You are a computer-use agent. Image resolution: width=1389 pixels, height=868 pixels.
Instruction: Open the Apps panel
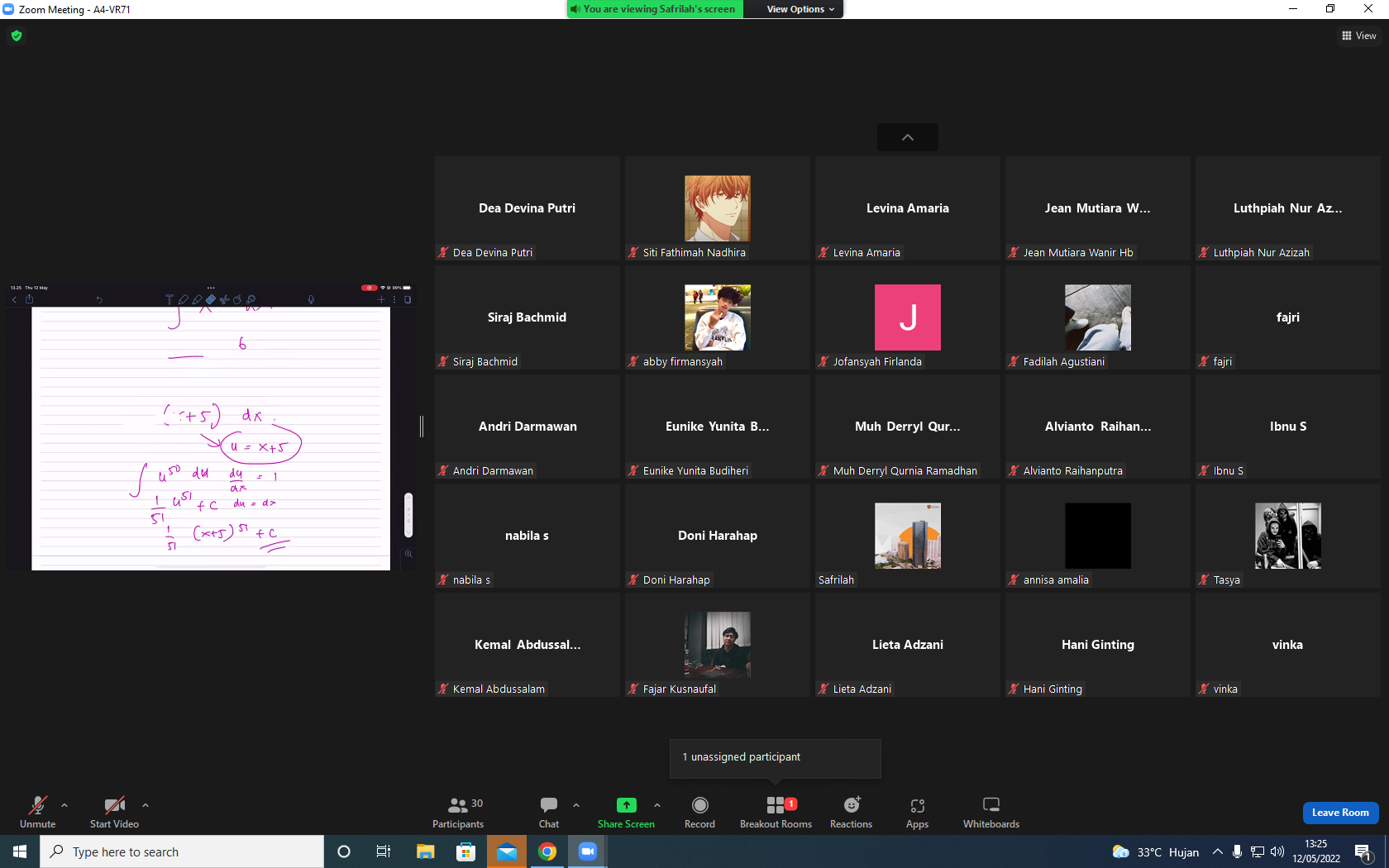(917, 813)
